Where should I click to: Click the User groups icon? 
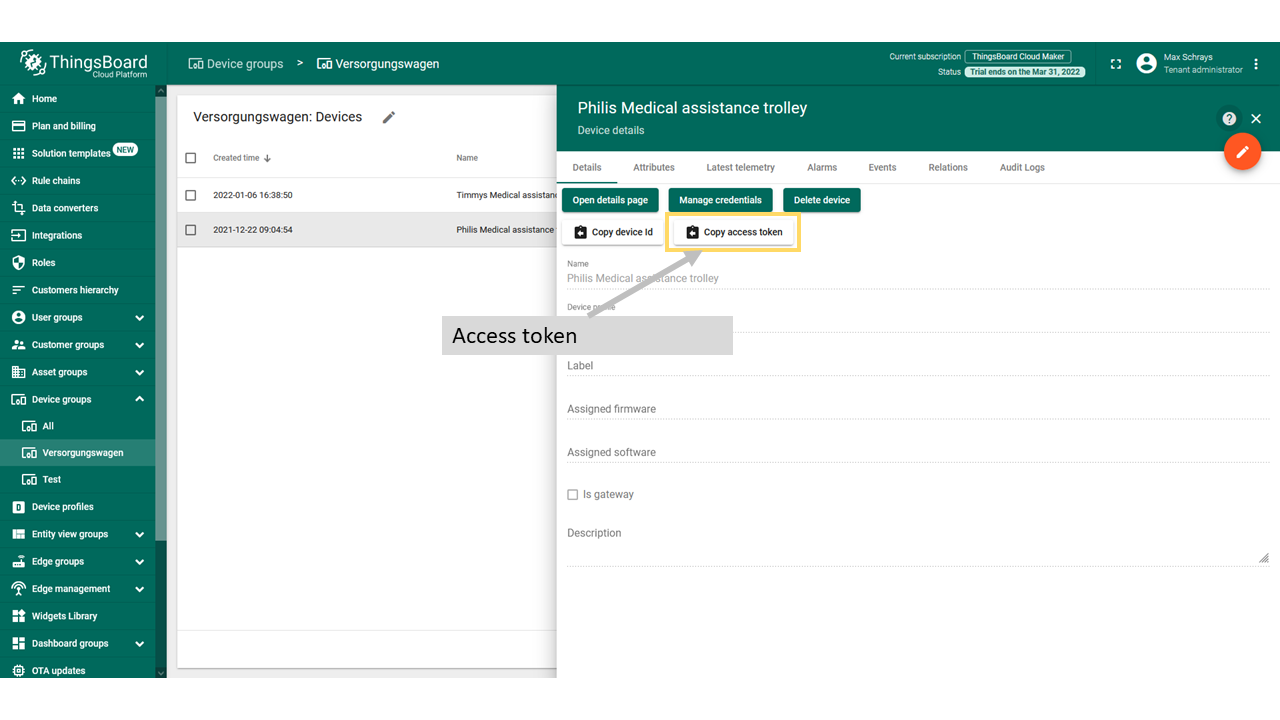18,317
